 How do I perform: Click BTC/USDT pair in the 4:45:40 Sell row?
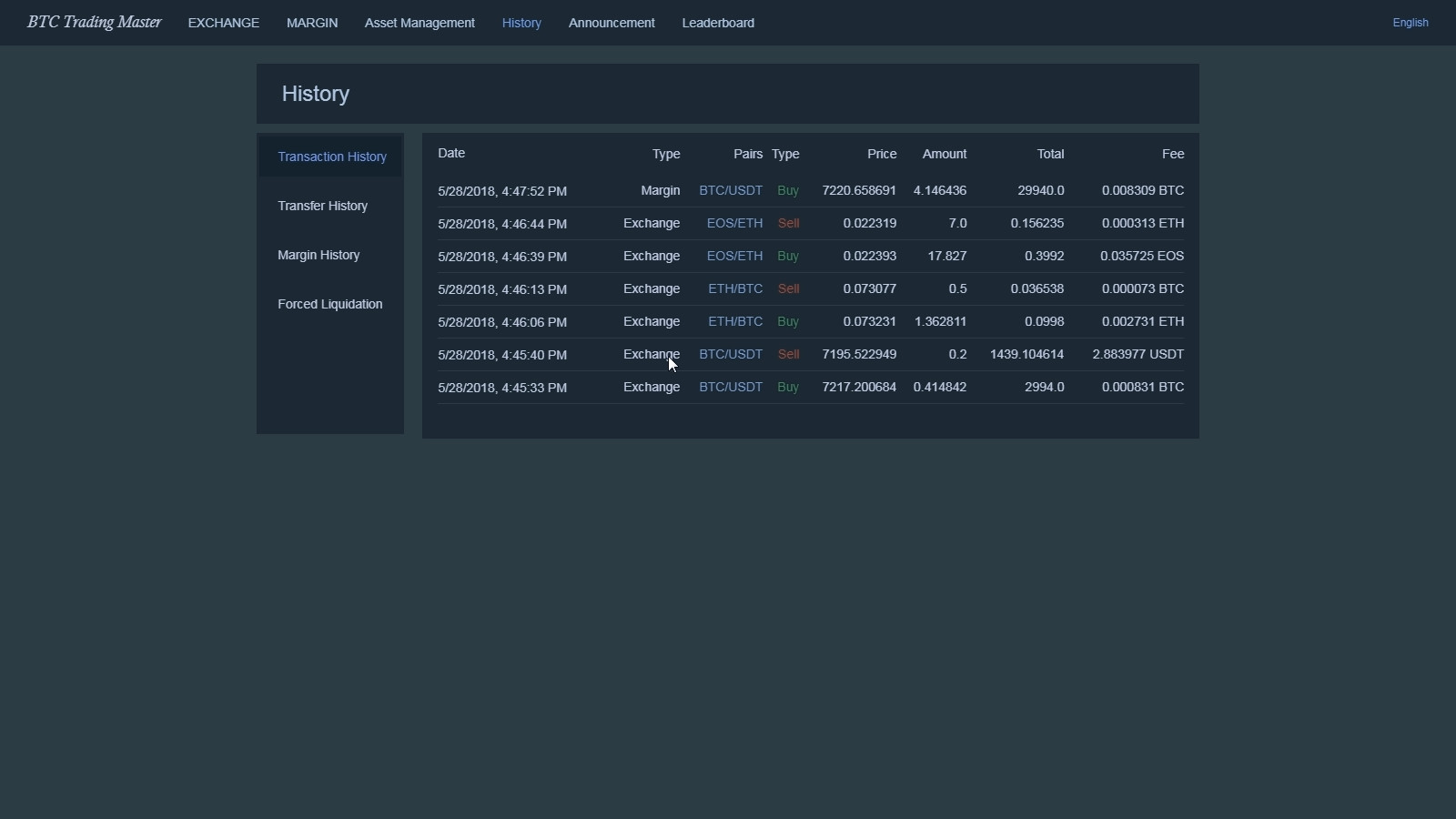coord(731,355)
